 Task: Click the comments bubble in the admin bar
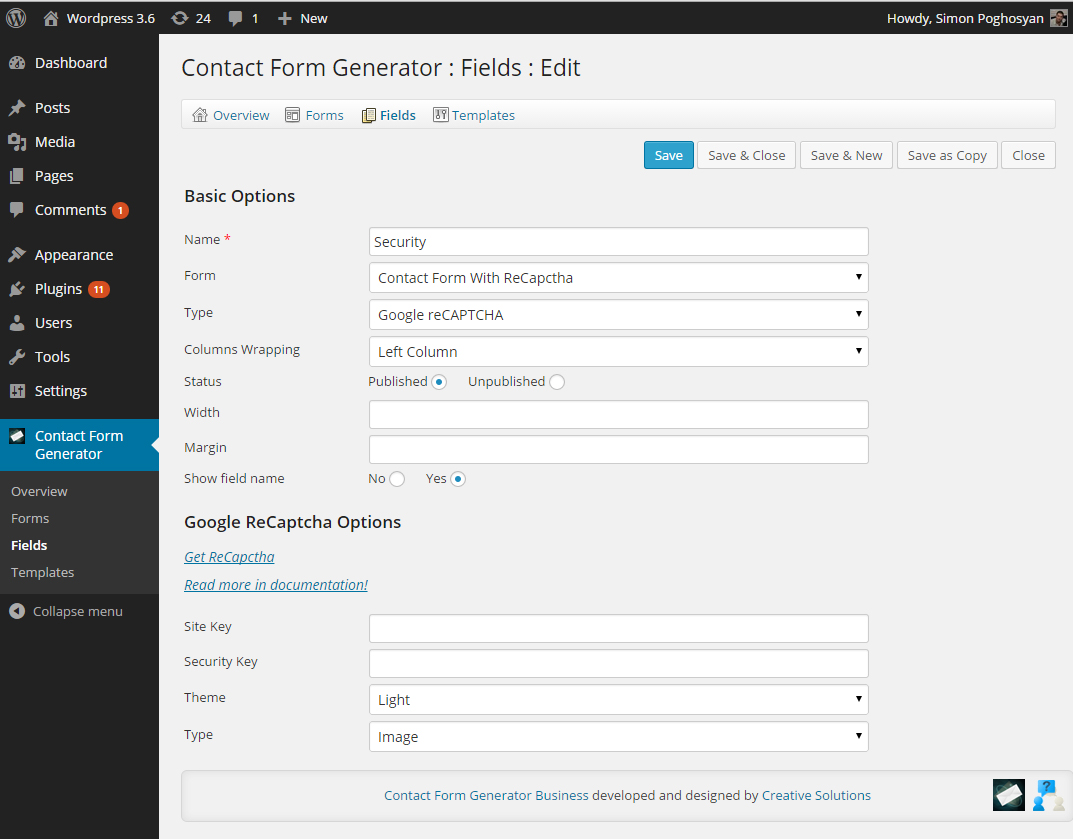pos(235,18)
